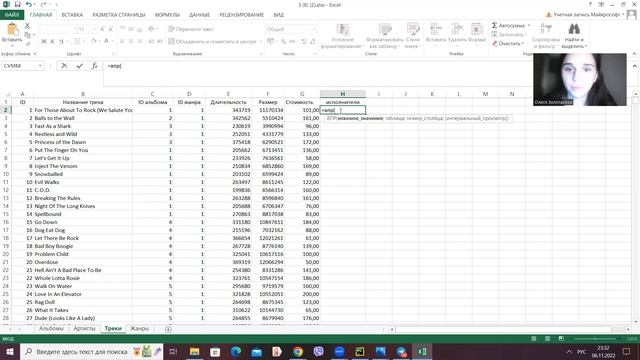Click Объединить и поместить в центре
This screenshot has width=640, height=360.
212,41
